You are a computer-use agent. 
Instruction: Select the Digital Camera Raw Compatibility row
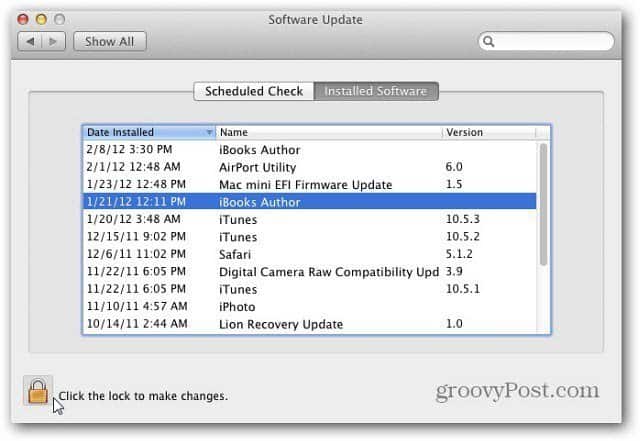click(309, 272)
